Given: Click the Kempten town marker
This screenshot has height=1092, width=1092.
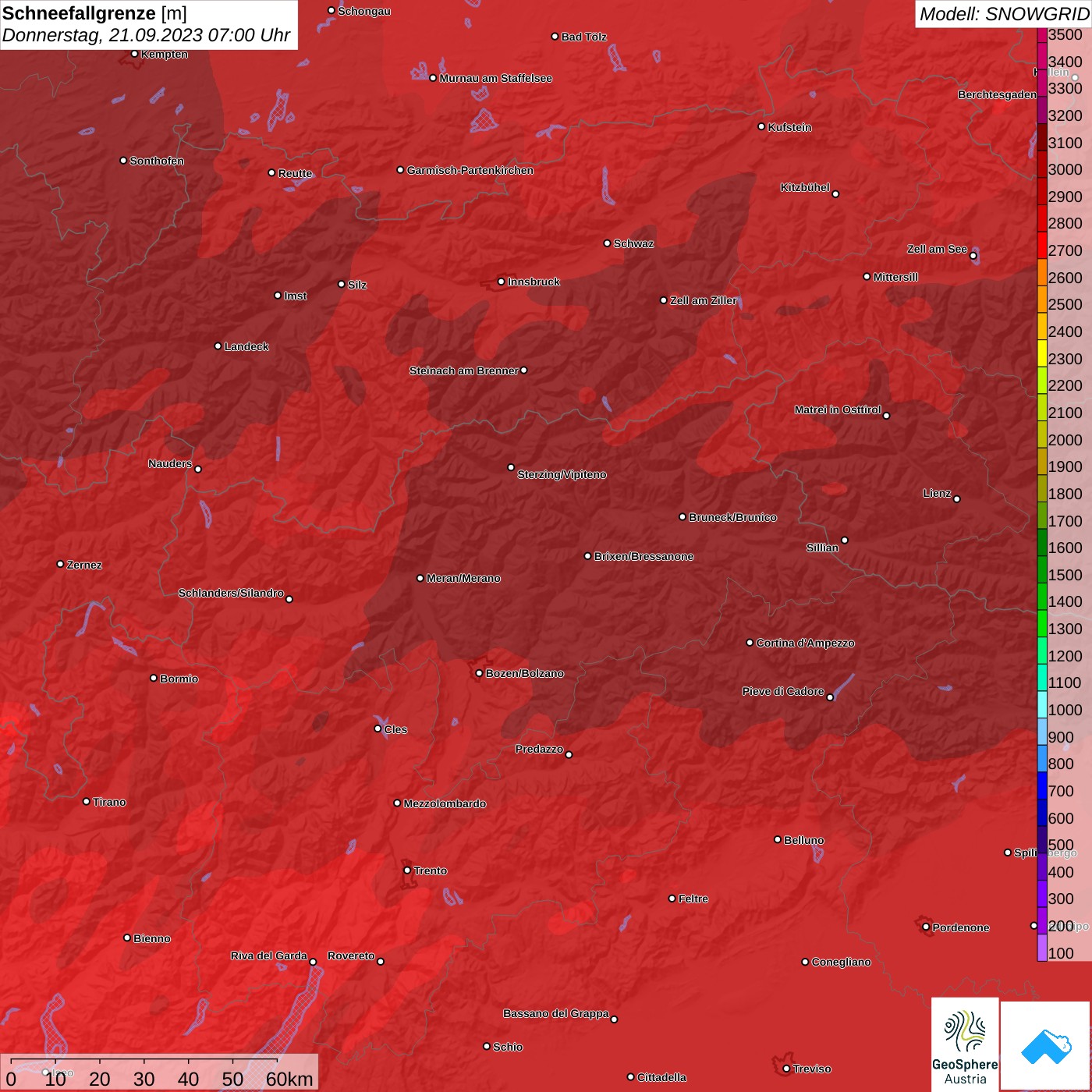Looking at the screenshot, I should (x=135, y=54).
